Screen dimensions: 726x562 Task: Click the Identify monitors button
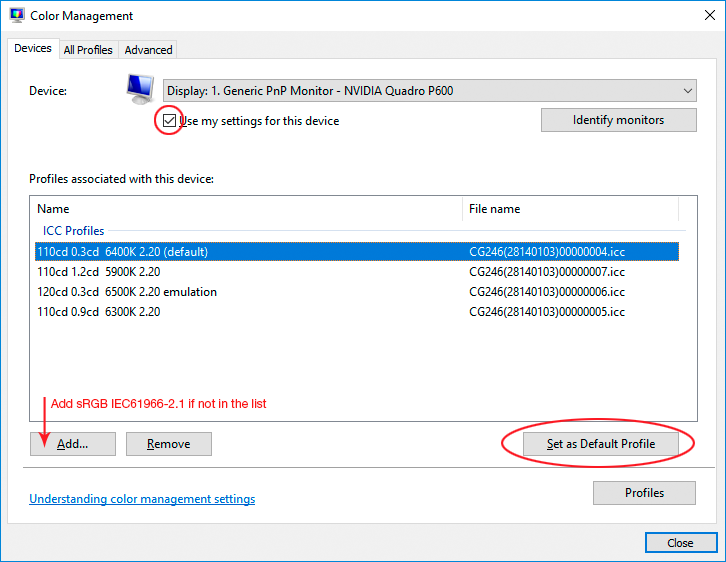[618, 120]
